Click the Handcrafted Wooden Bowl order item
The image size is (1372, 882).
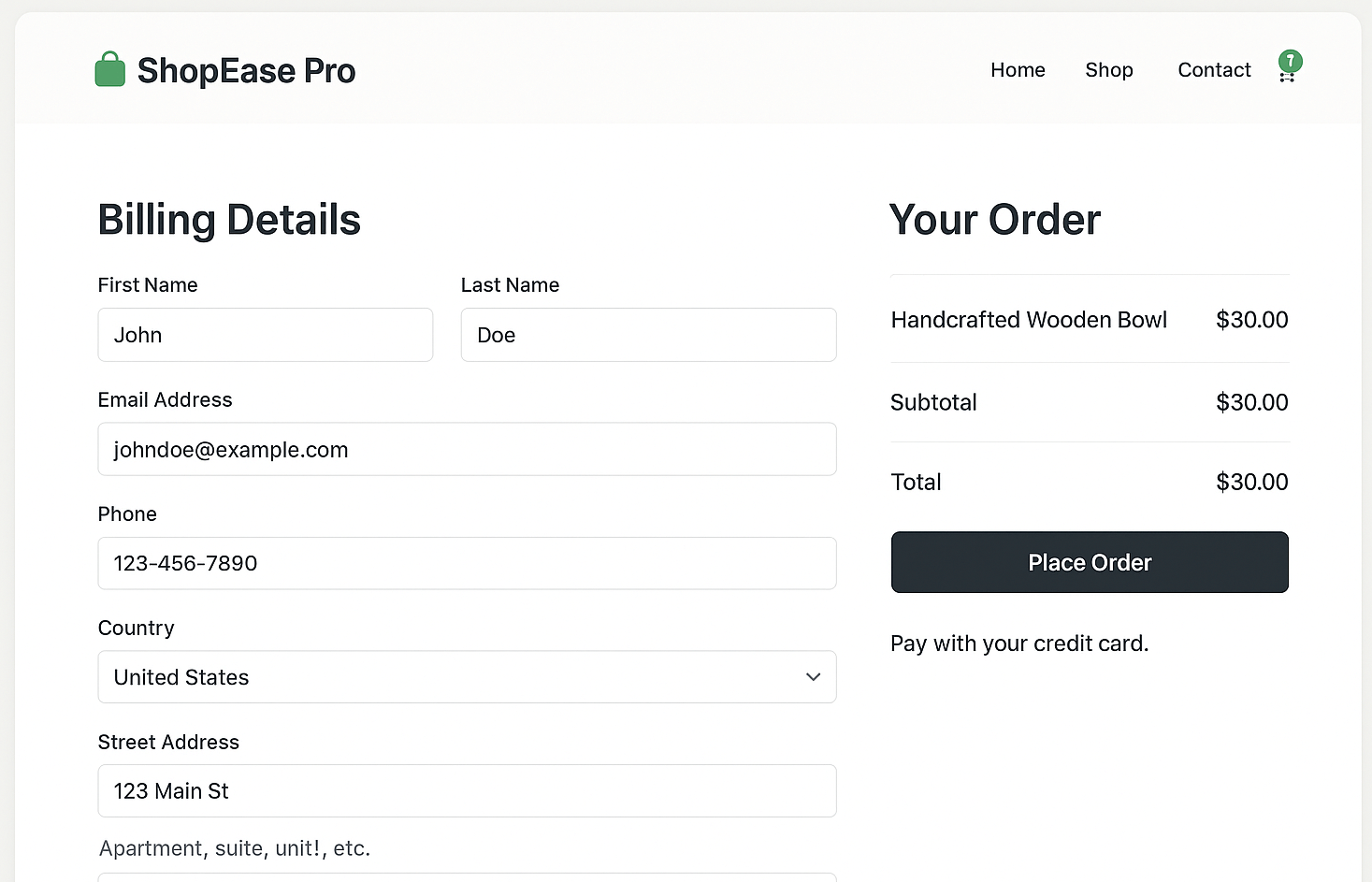coord(1029,320)
